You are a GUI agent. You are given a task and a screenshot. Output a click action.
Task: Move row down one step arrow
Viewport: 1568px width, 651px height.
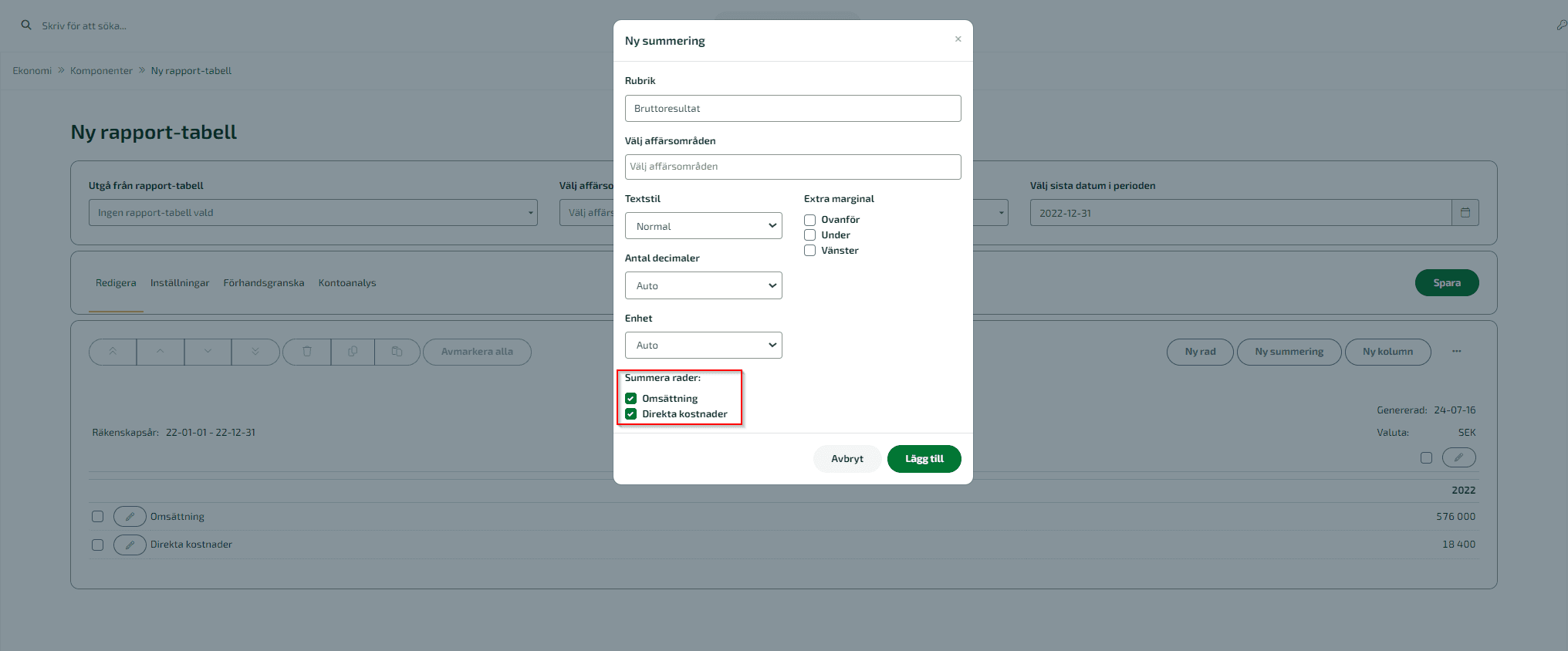(208, 352)
